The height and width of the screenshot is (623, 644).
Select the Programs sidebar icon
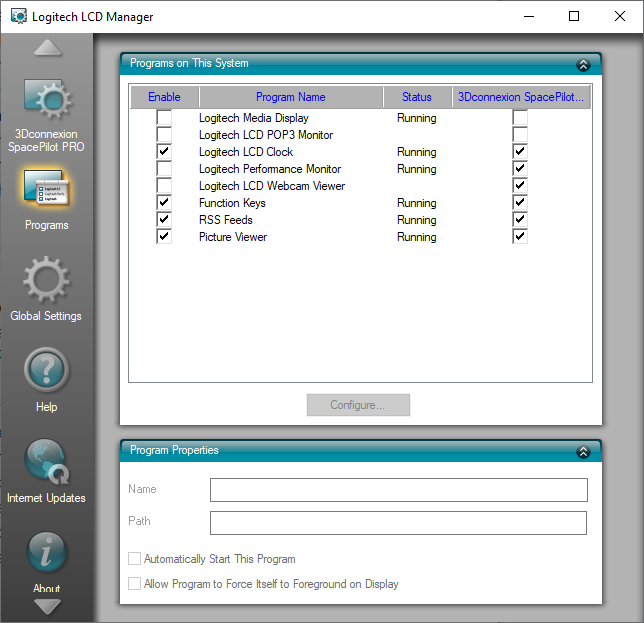click(46, 190)
